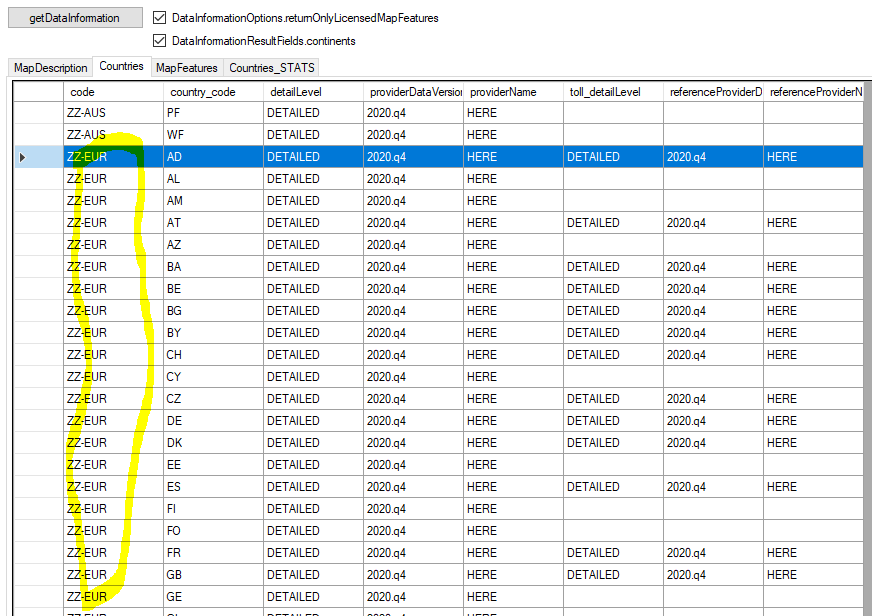This screenshot has height=616, width=872.
Task: Click the code column header
Action: [112, 92]
